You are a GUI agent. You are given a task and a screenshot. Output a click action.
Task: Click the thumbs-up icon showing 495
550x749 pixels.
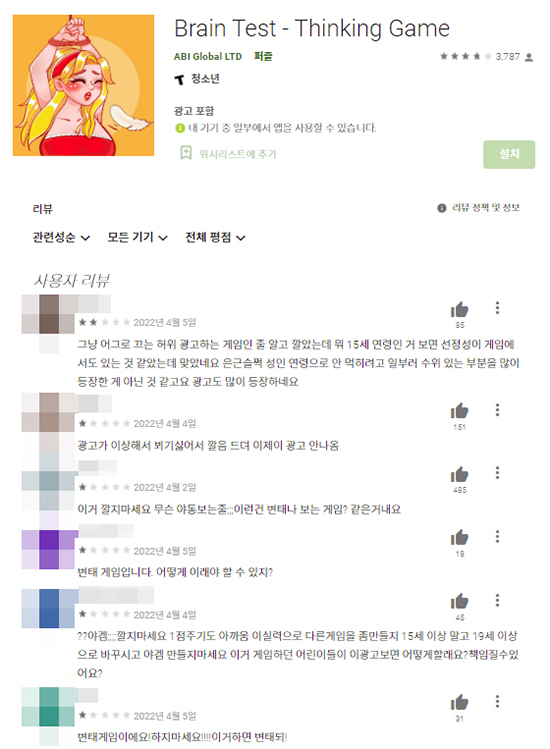pyautogui.click(x=459, y=474)
